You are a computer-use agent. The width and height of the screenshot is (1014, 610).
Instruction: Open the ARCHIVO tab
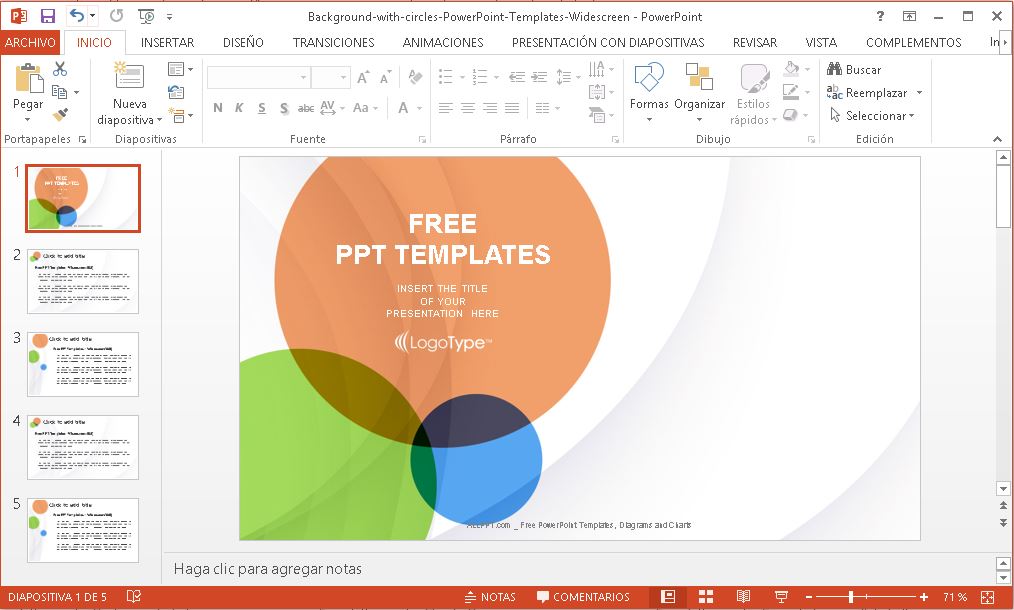tap(30, 42)
